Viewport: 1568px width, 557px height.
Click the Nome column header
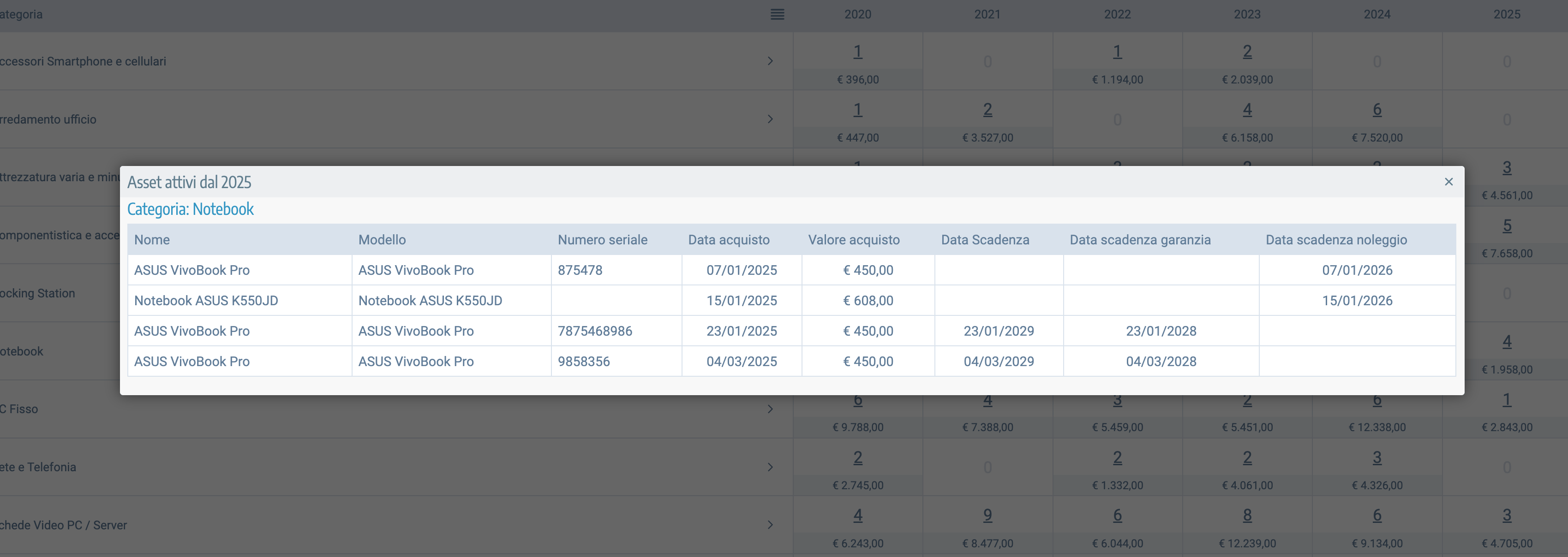152,240
